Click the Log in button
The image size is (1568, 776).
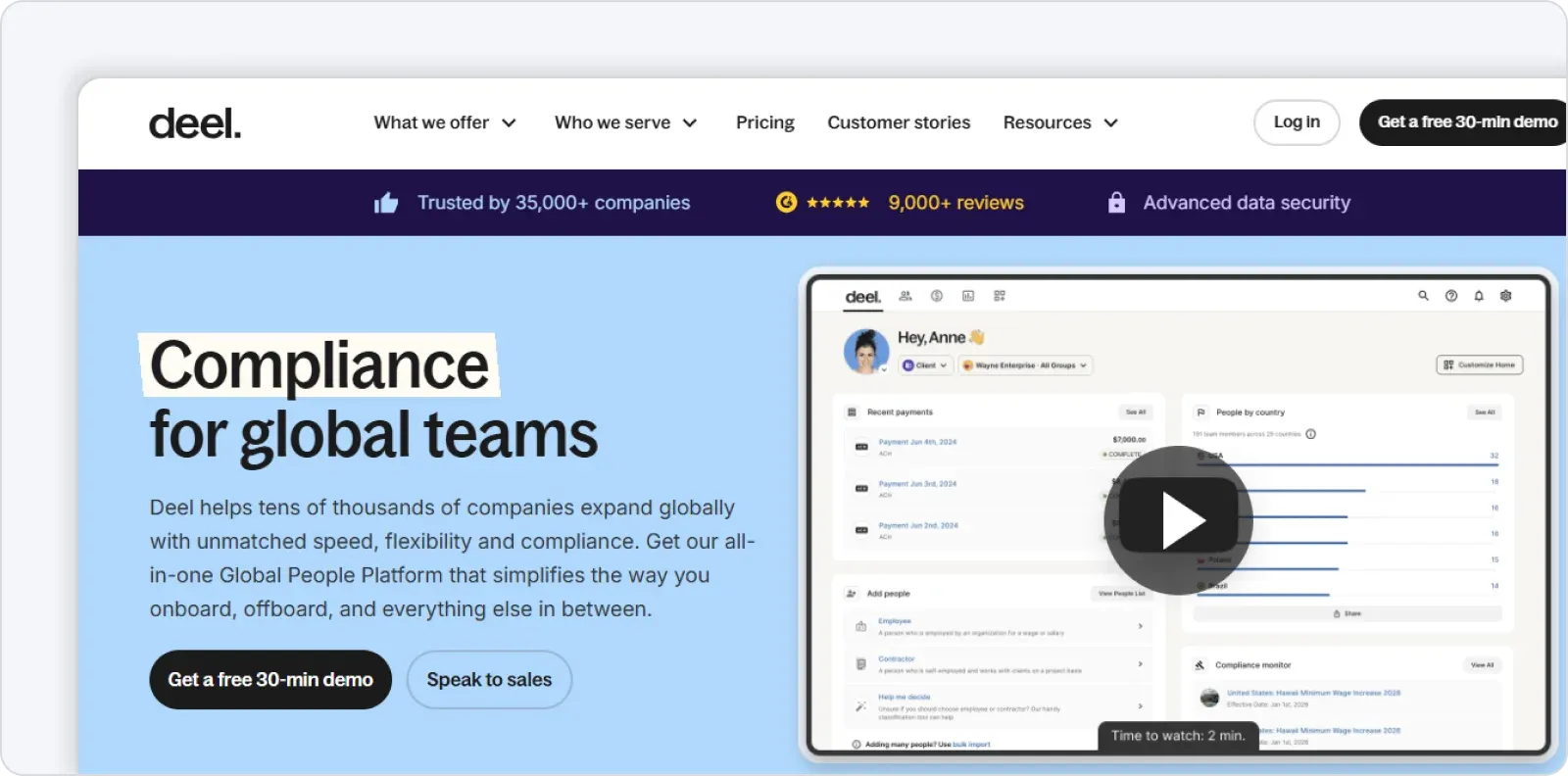tap(1296, 122)
